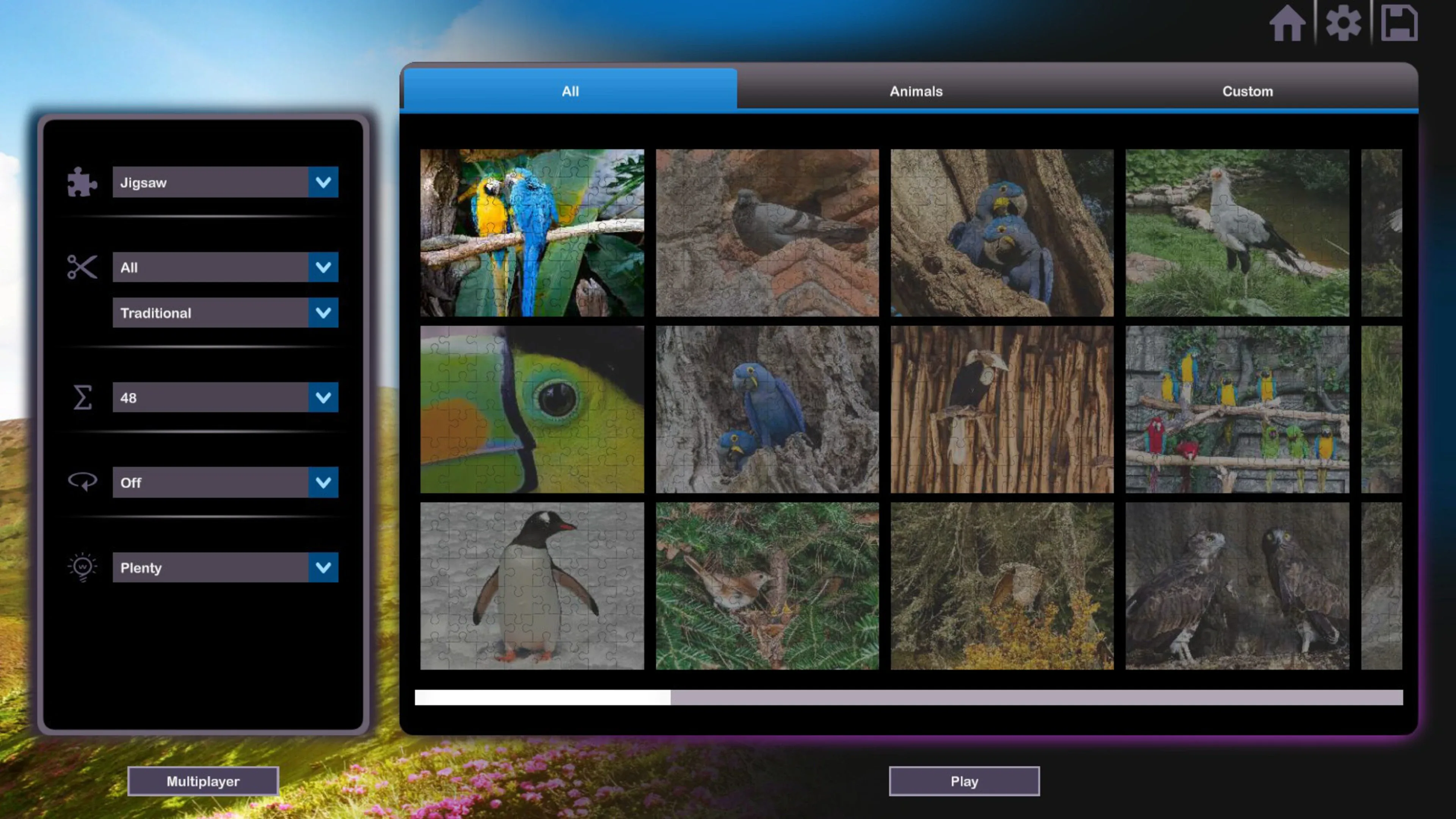Open the Traditional cut style dropdown
Viewport: 1456px width, 819px height.
click(323, 312)
